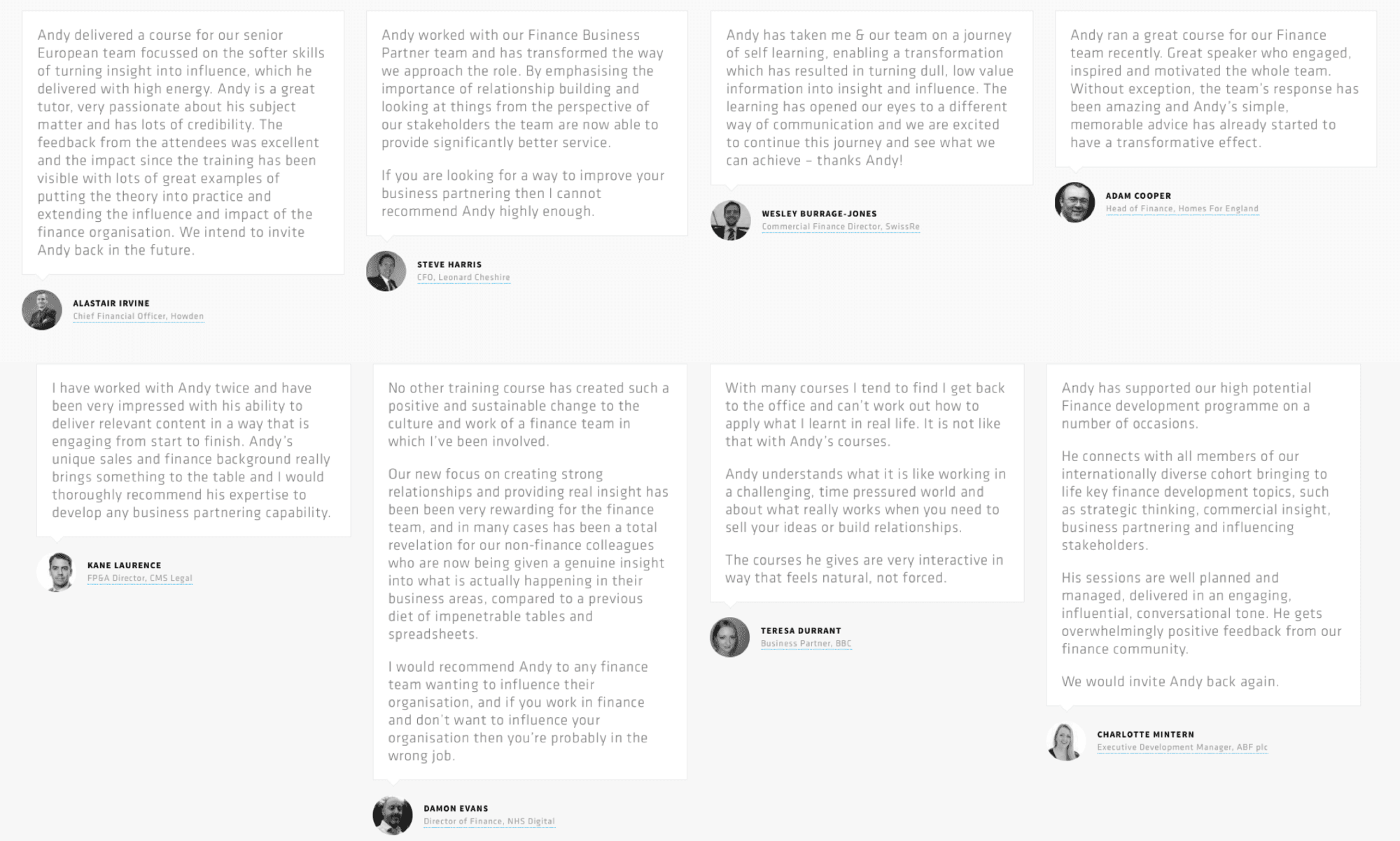Click the name Alastair Irvine
This screenshot has width=1400, height=841.
click(111, 304)
